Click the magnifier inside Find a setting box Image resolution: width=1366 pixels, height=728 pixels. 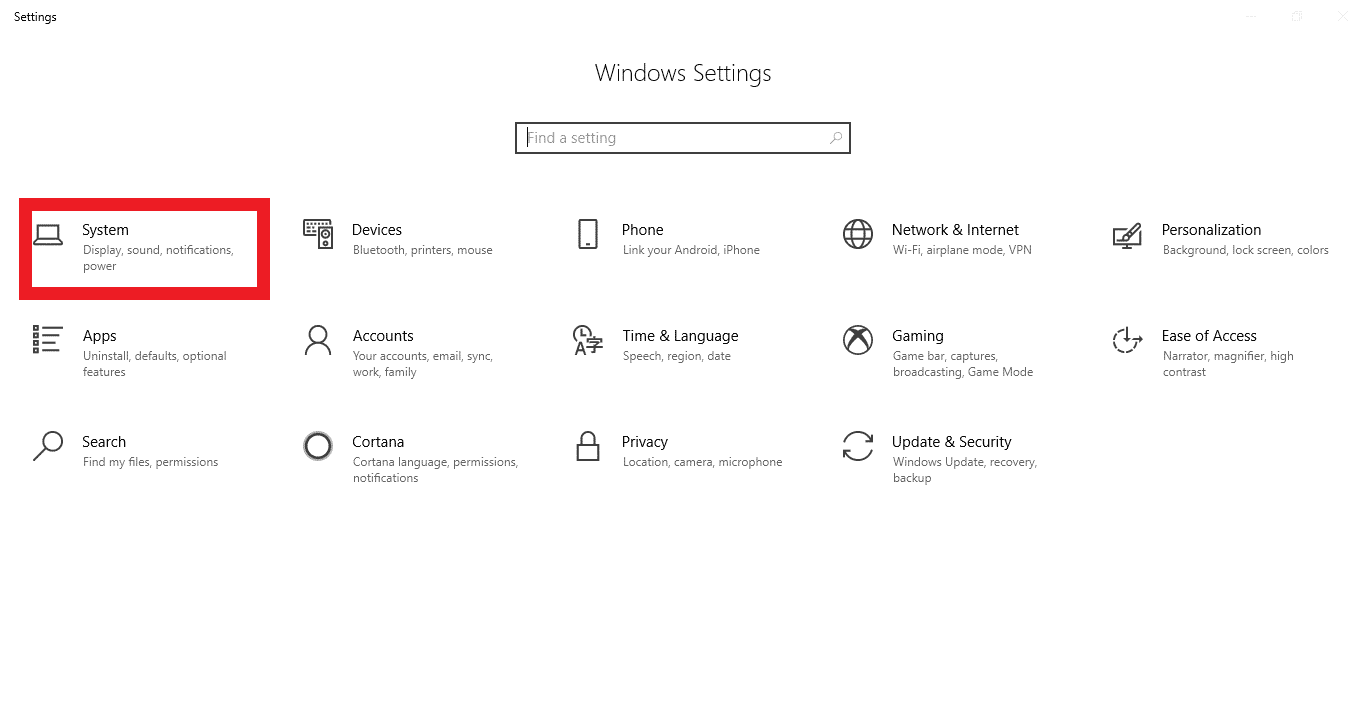point(836,138)
